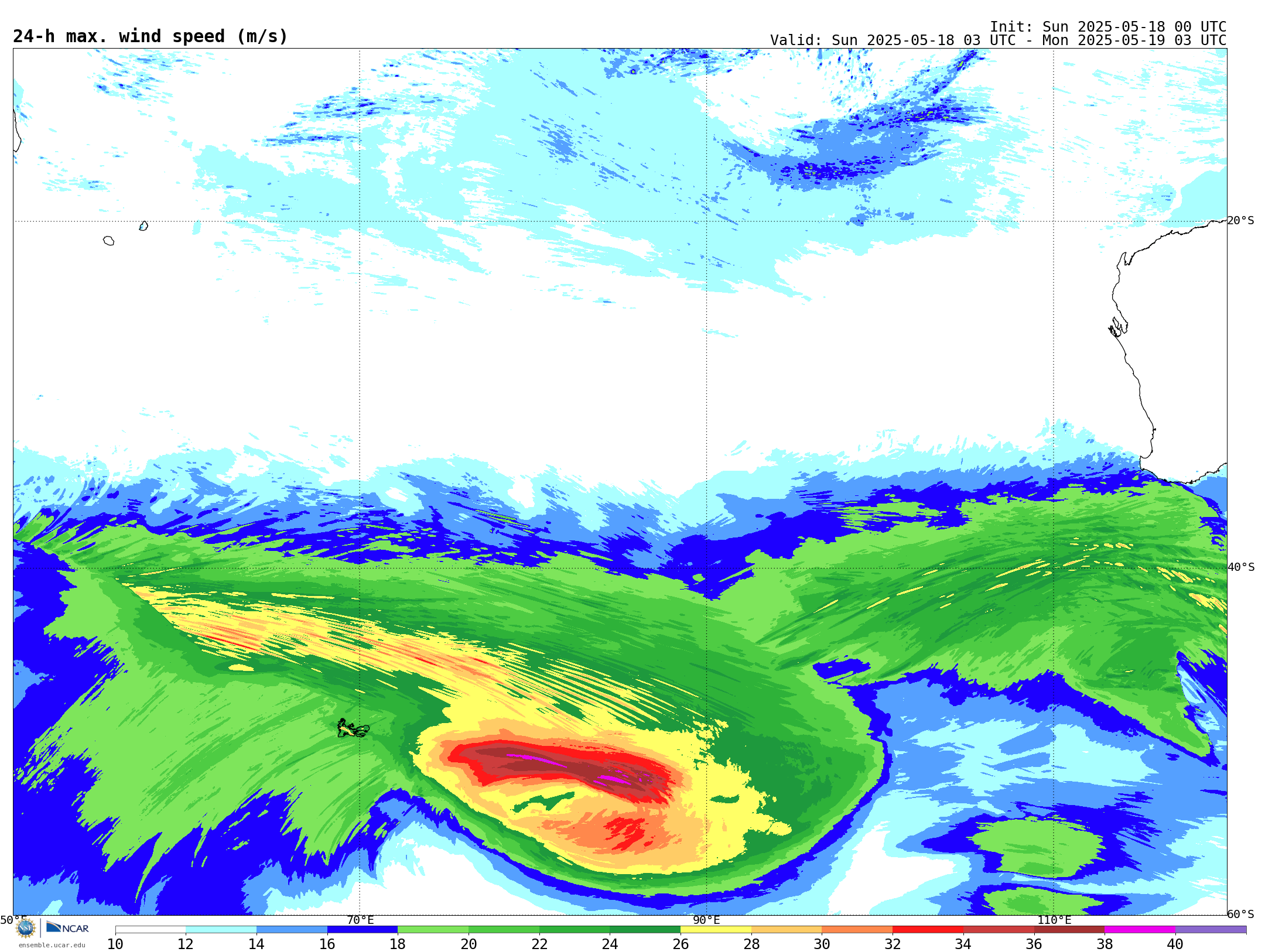Select the light orange 28–30 m/s swatch
The height and width of the screenshot is (952, 1265).
tap(787, 930)
